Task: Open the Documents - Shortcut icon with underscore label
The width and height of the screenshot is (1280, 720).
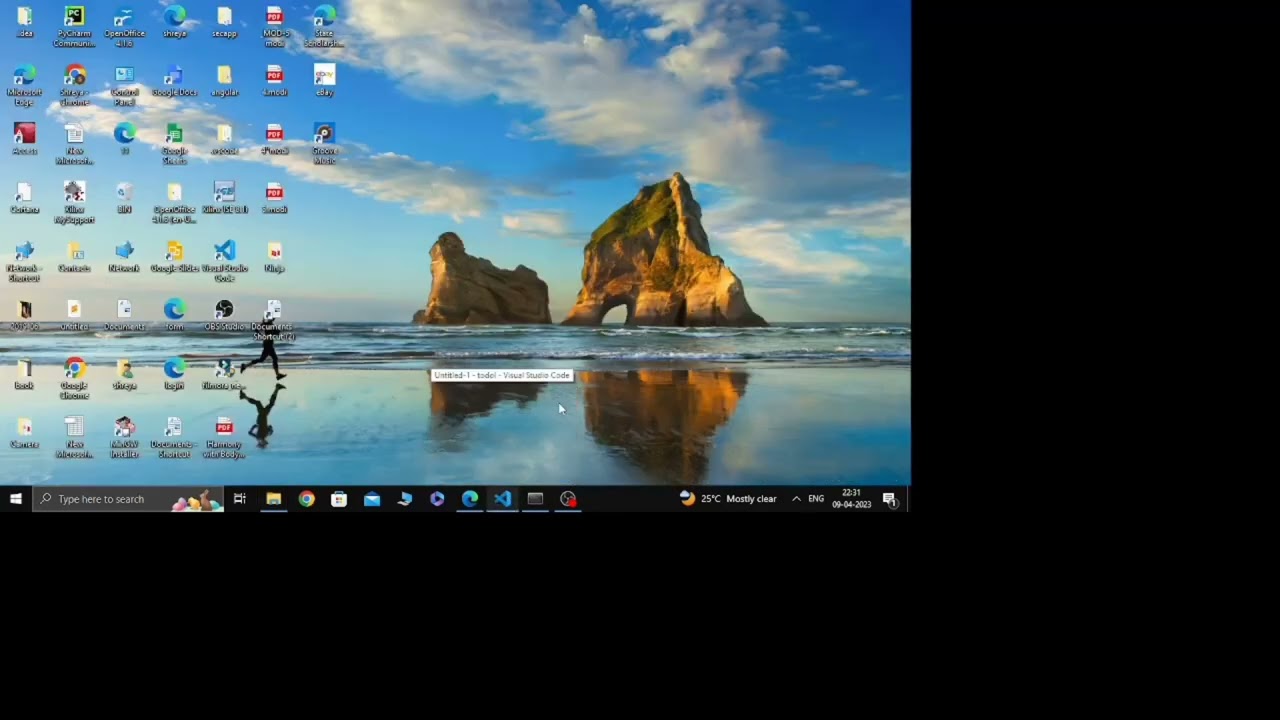Action: click(174, 439)
